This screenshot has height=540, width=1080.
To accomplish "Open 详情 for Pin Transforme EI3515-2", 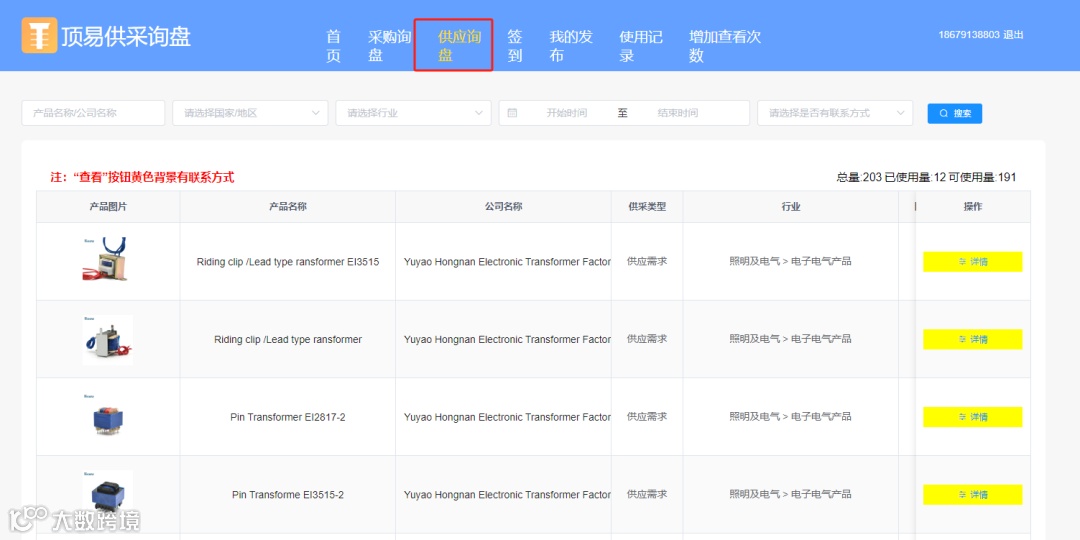I will [x=973, y=495].
